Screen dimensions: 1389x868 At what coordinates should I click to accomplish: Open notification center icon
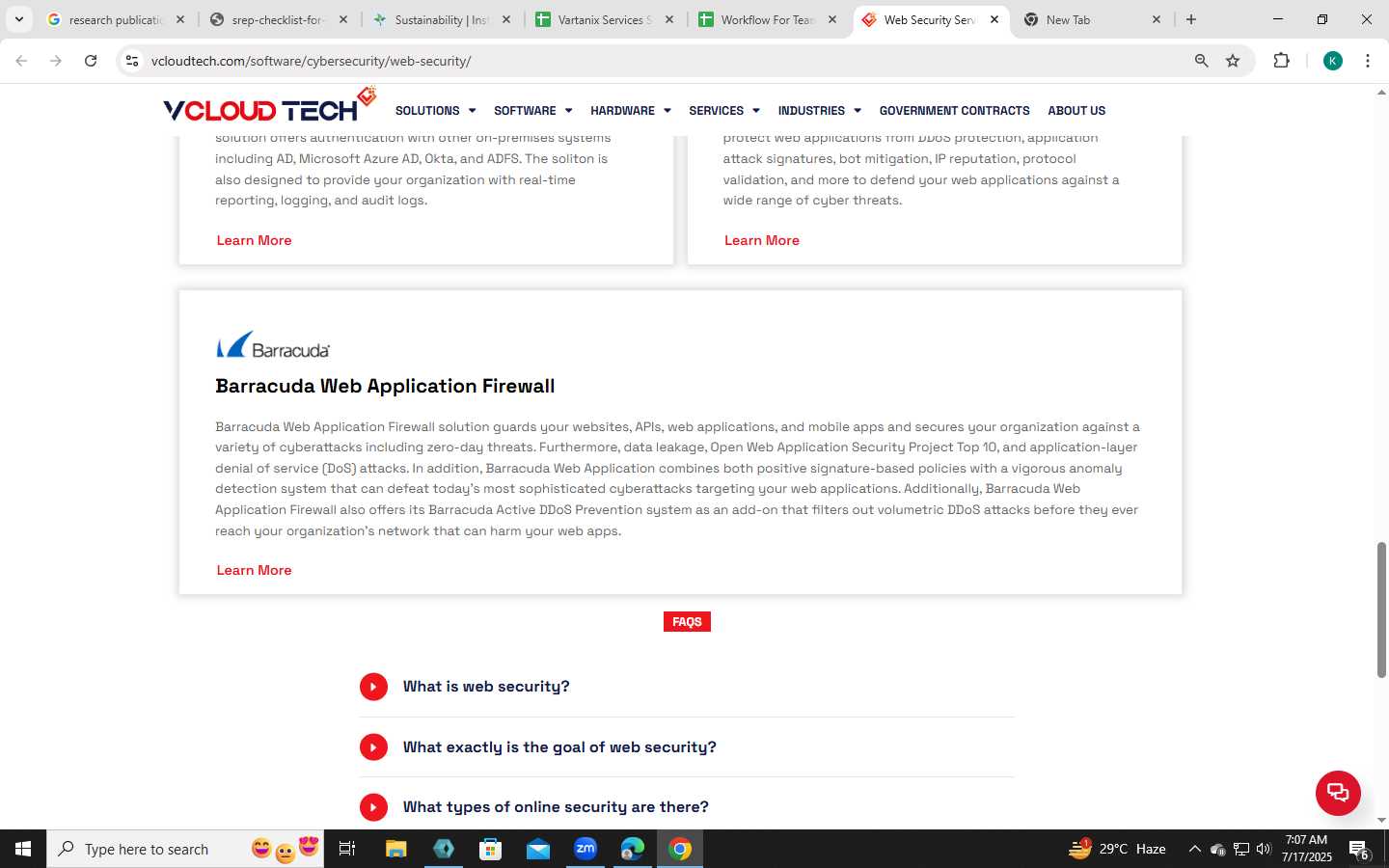[1359, 850]
